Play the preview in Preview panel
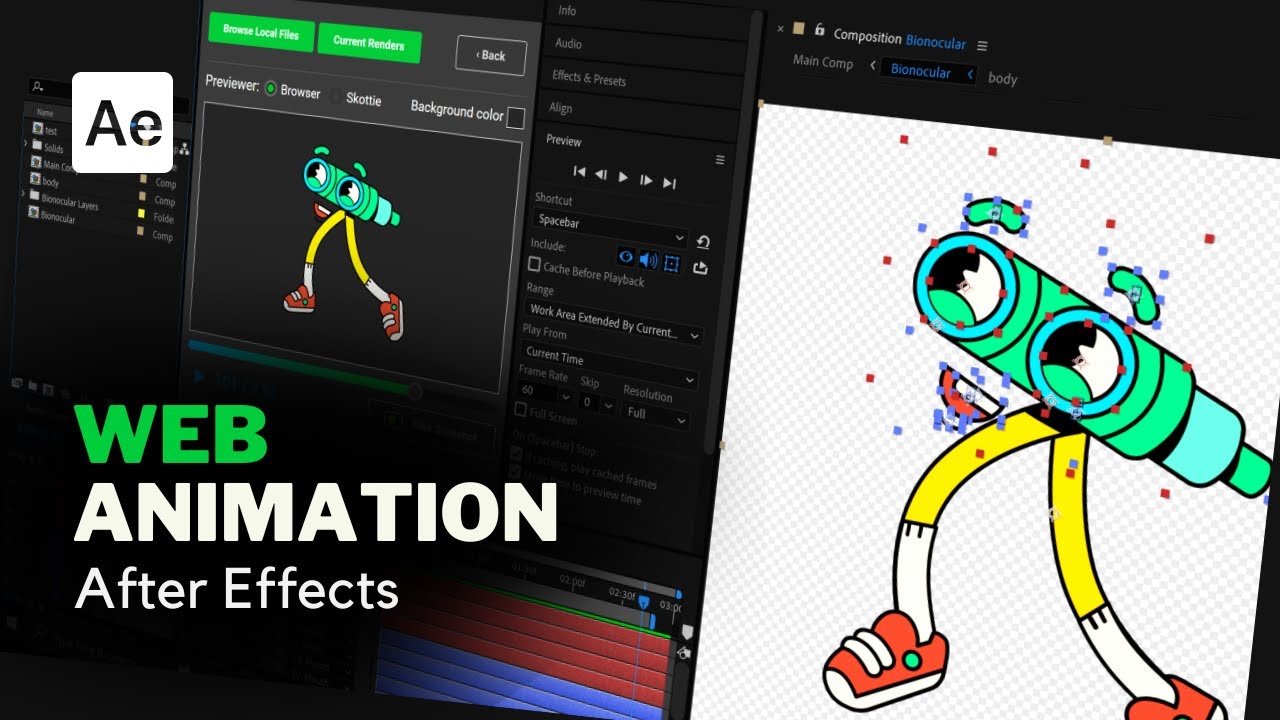 (623, 177)
